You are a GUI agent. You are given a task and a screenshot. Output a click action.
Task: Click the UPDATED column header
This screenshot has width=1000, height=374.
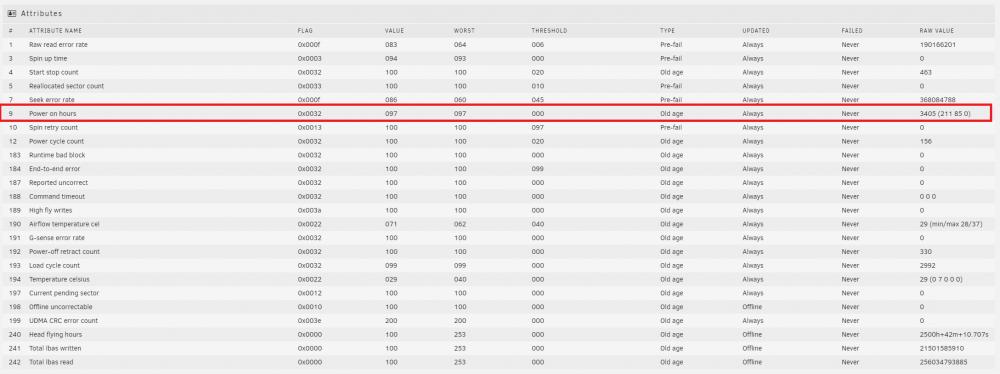point(756,31)
